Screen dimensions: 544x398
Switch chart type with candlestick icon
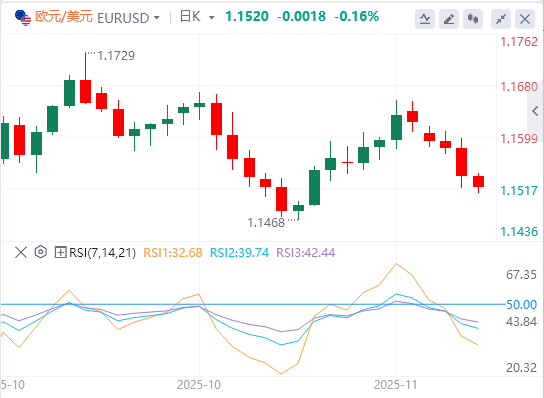coord(473,19)
